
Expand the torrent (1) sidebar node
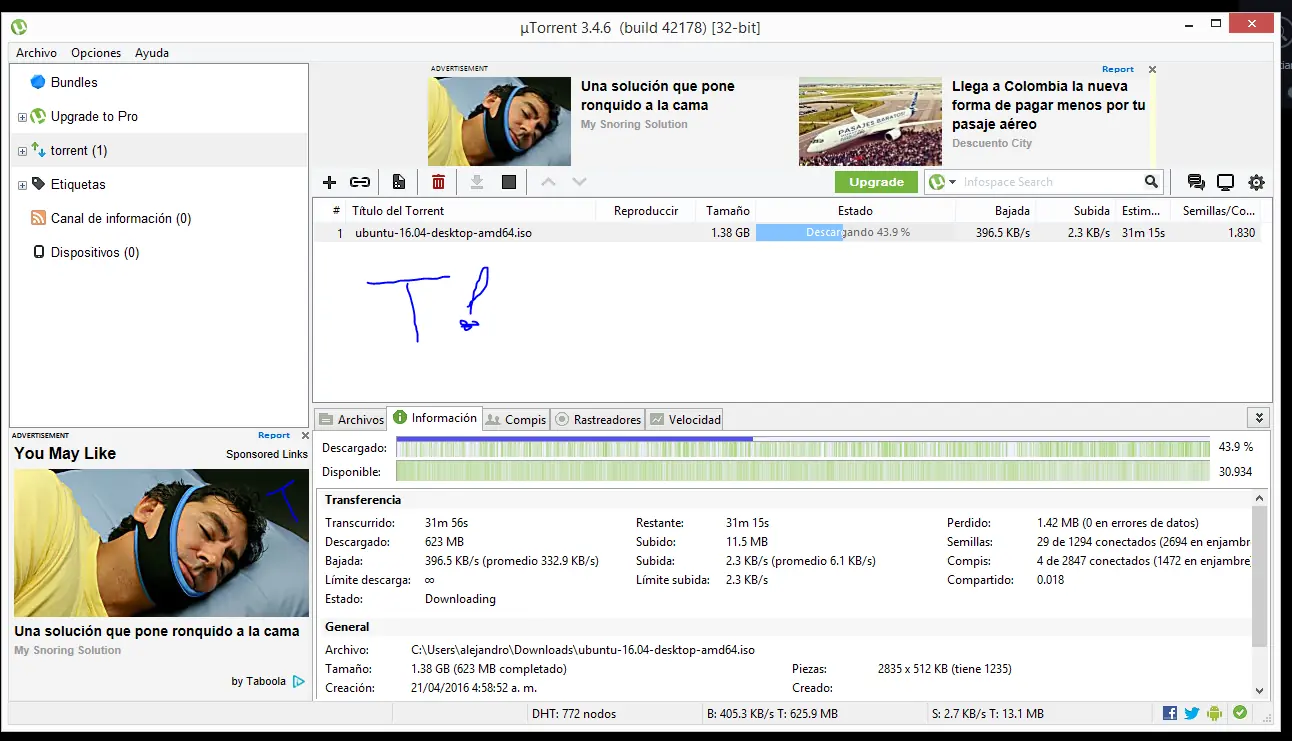(x=22, y=151)
